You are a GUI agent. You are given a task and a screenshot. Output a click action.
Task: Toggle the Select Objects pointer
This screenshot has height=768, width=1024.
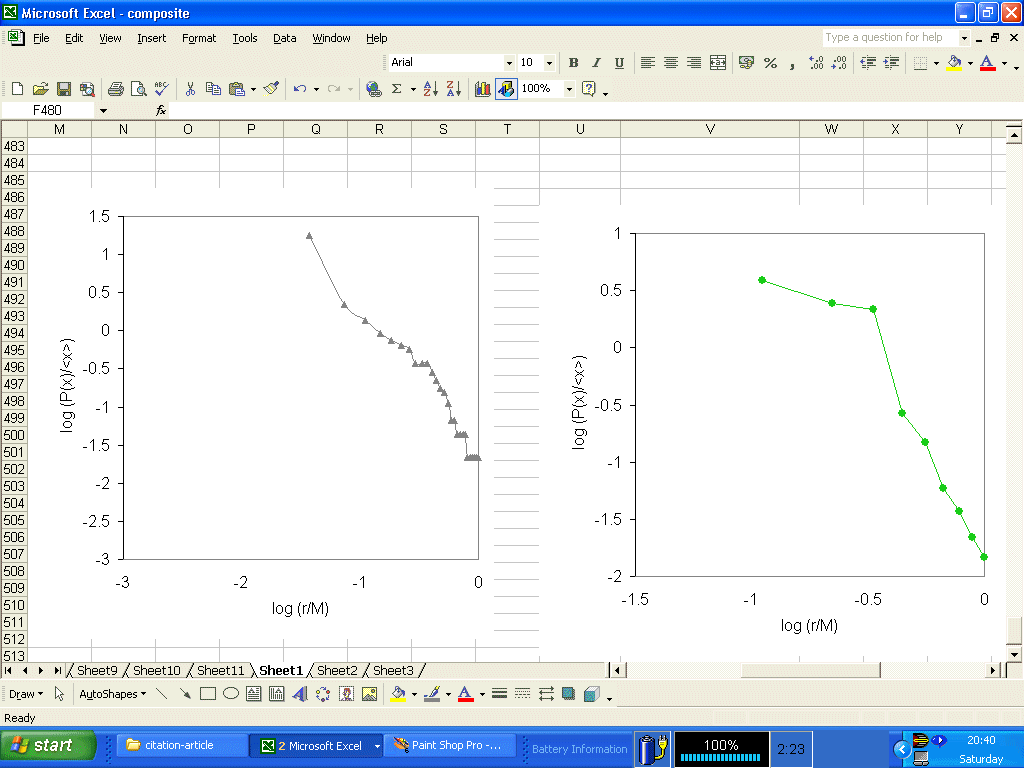(x=59, y=694)
